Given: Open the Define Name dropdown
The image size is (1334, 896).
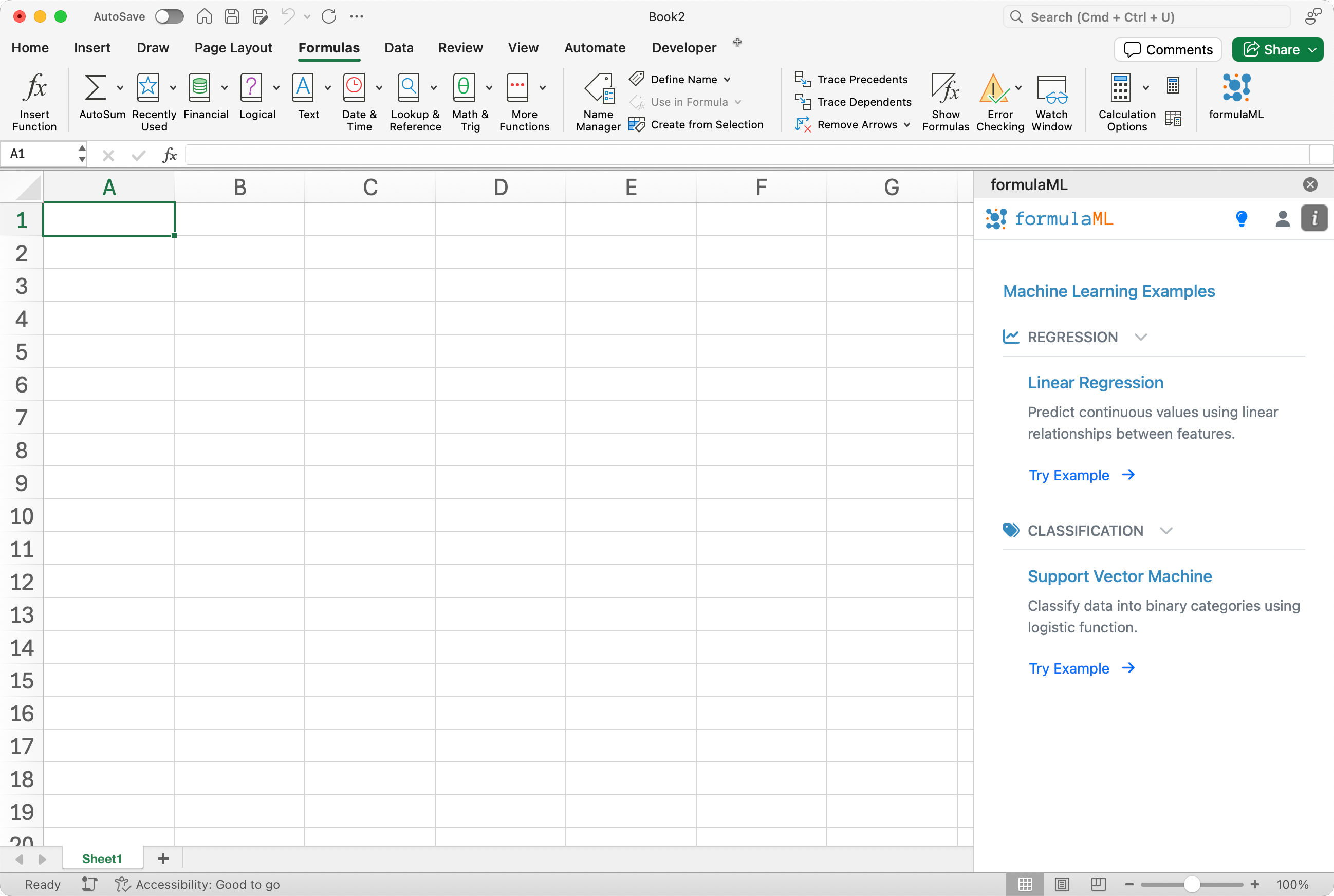Looking at the screenshot, I should point(727,80).
